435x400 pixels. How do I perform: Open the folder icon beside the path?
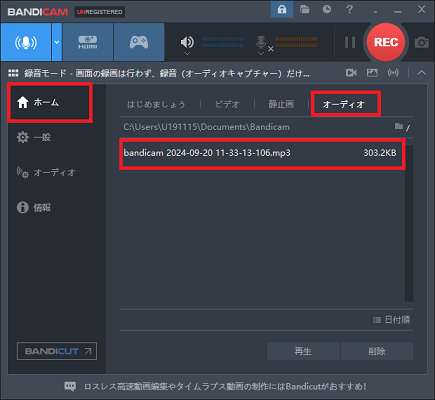tap(399, 126)
